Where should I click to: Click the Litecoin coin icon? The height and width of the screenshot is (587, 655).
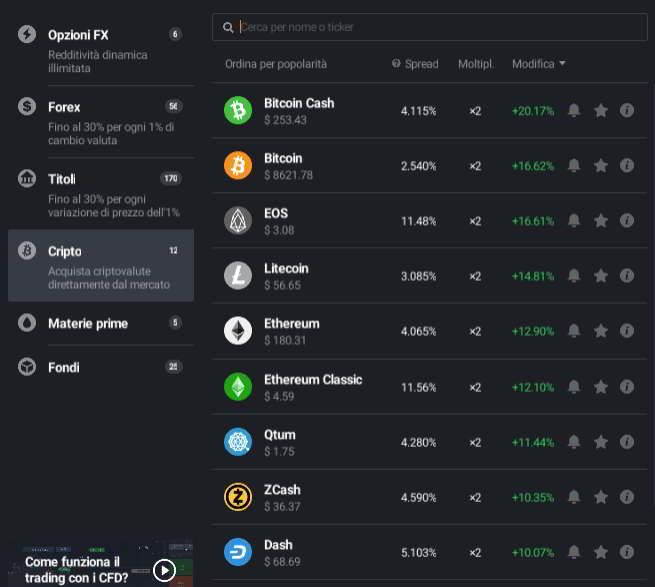(x=238, y=276)
